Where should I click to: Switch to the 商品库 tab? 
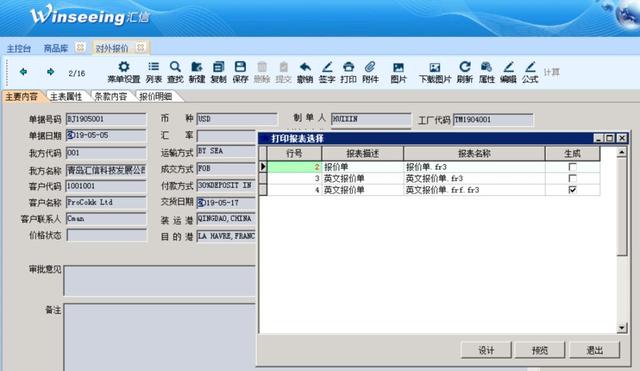(x=56, y=49)
